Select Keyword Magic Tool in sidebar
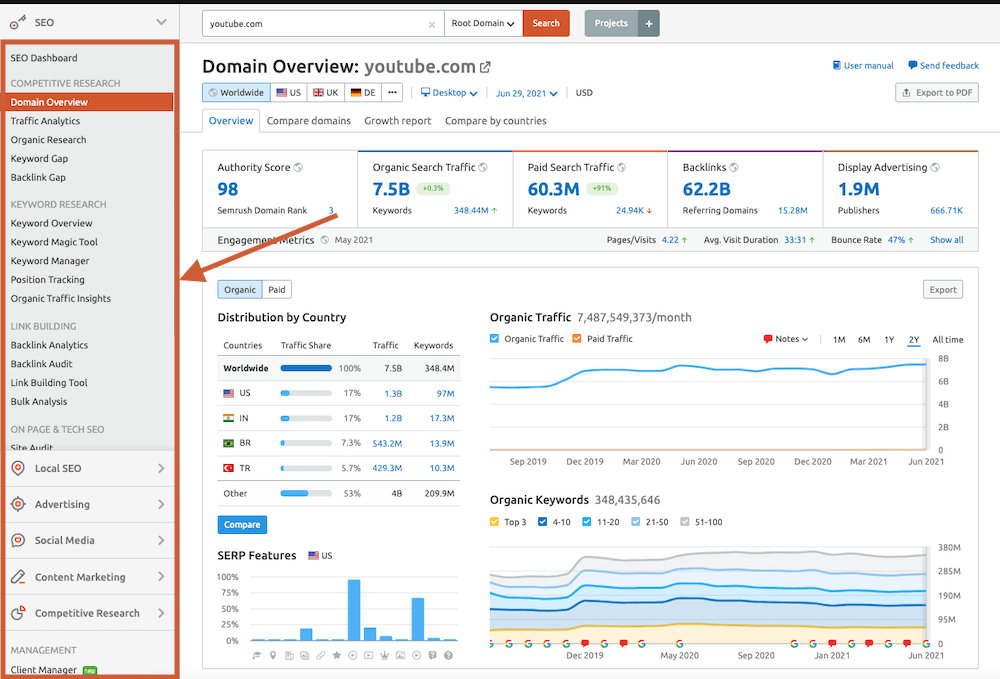The height and width of the screenshot is (679, 1000). (x=54, y=242)
